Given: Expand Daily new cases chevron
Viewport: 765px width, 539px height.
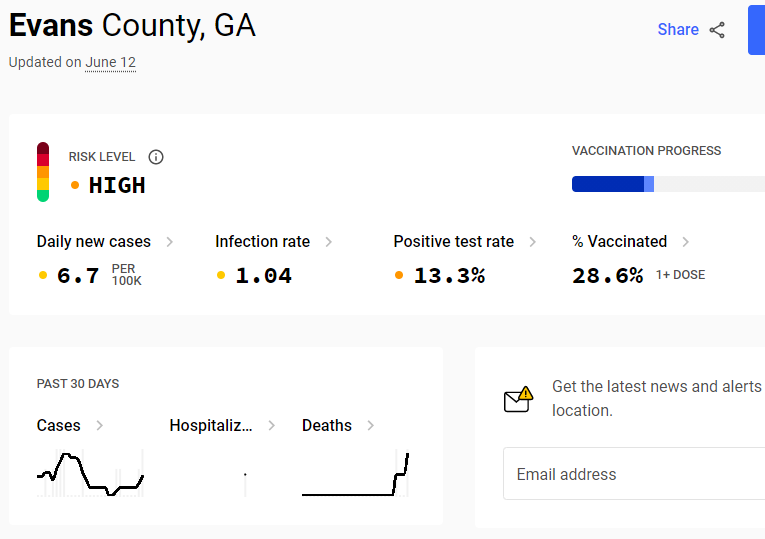Looking at the screenshot, I should tap(169, 242).
